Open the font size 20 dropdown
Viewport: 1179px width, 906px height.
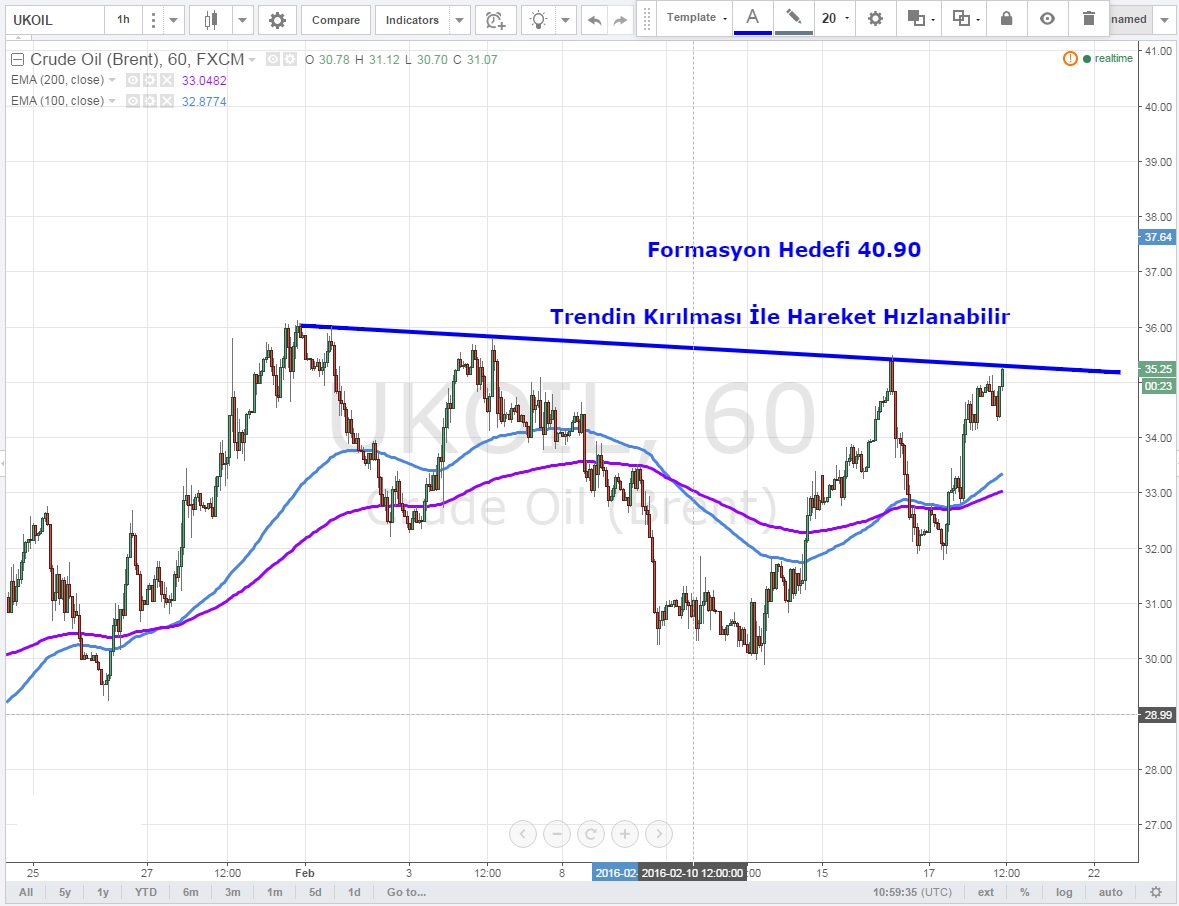835,18
